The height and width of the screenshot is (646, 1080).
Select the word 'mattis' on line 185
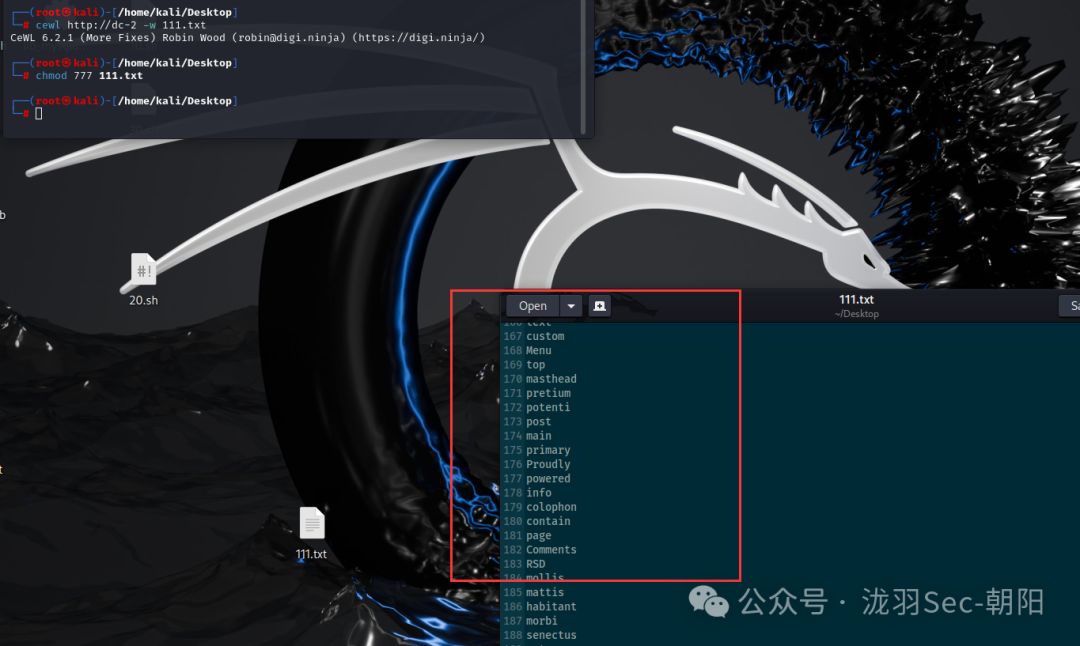click(x=545, y=592)
